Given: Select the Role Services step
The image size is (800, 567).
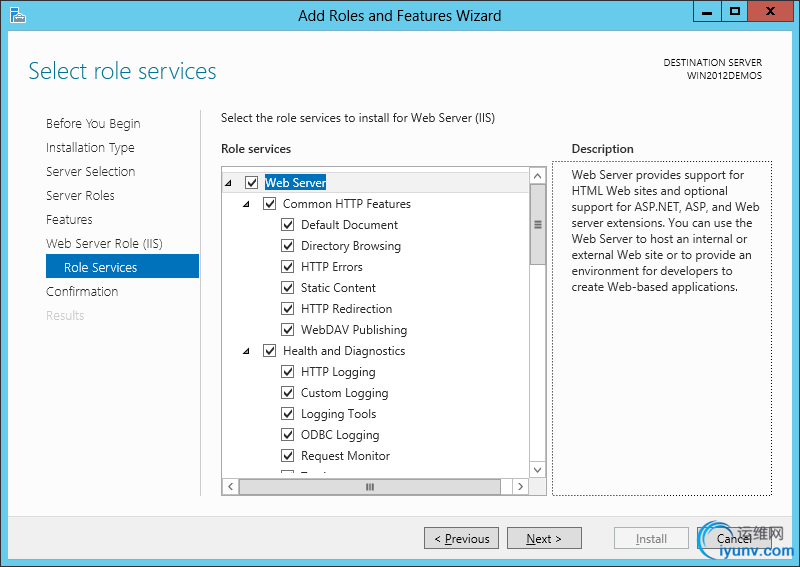Looking at the screenshot, I should coord(122,266).
